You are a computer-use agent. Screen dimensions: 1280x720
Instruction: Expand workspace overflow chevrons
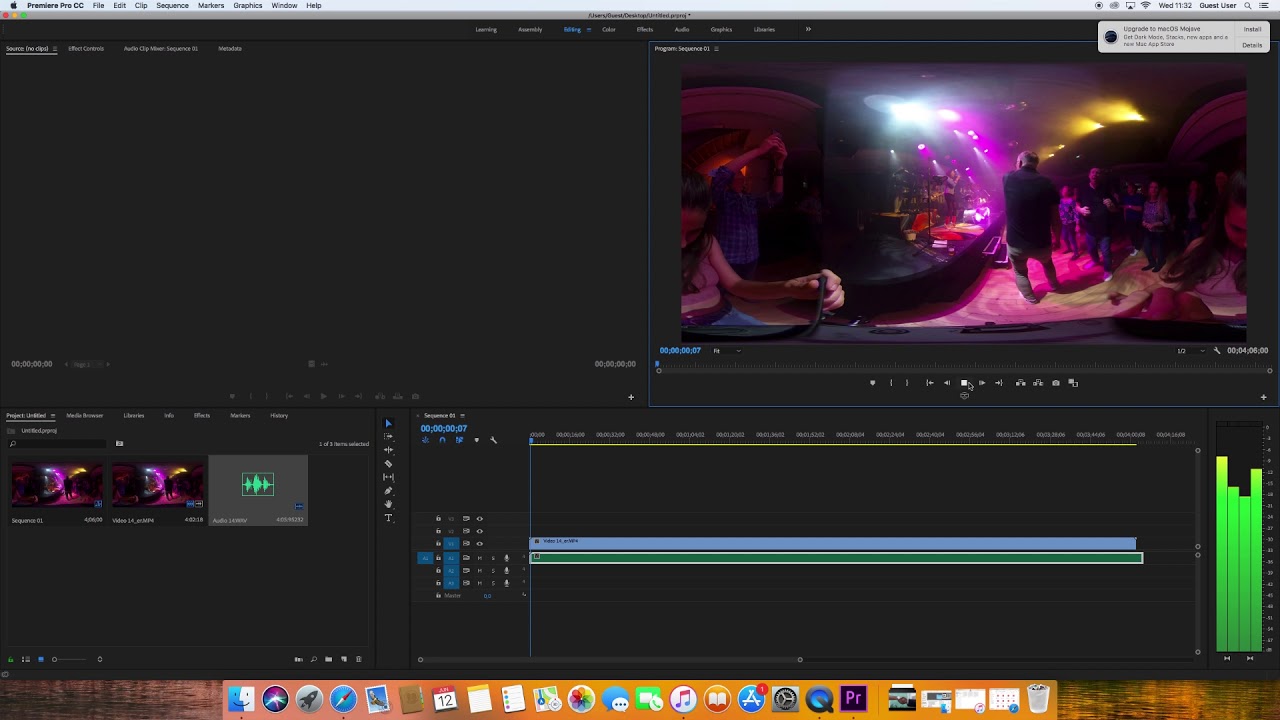tap(808, 29)
